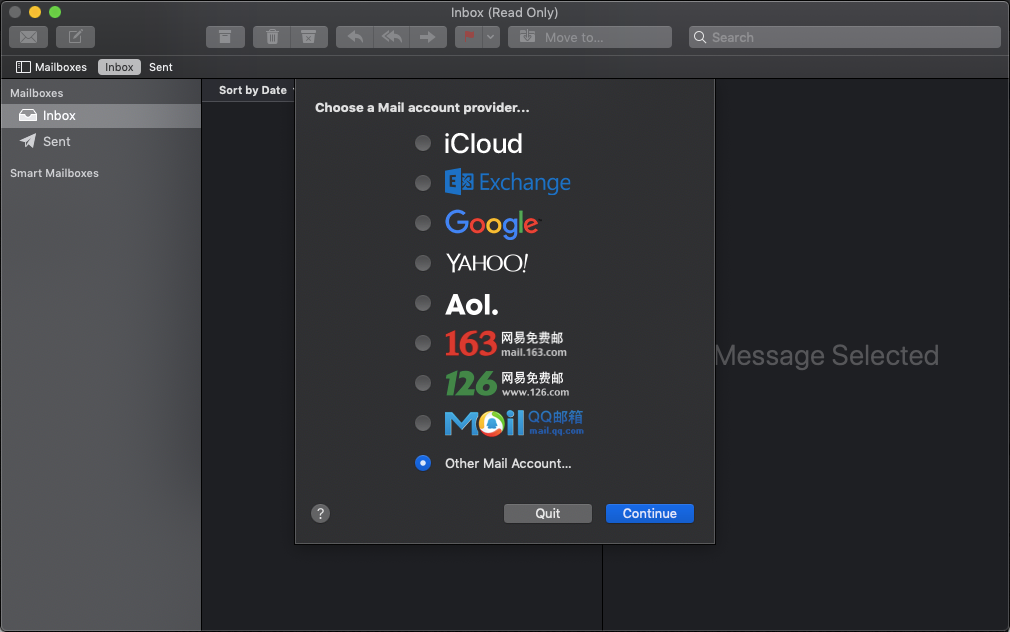Open help with the question mark button
Image resolution: width=1010 pixels, height=632 pixels.
coord(320,513)
